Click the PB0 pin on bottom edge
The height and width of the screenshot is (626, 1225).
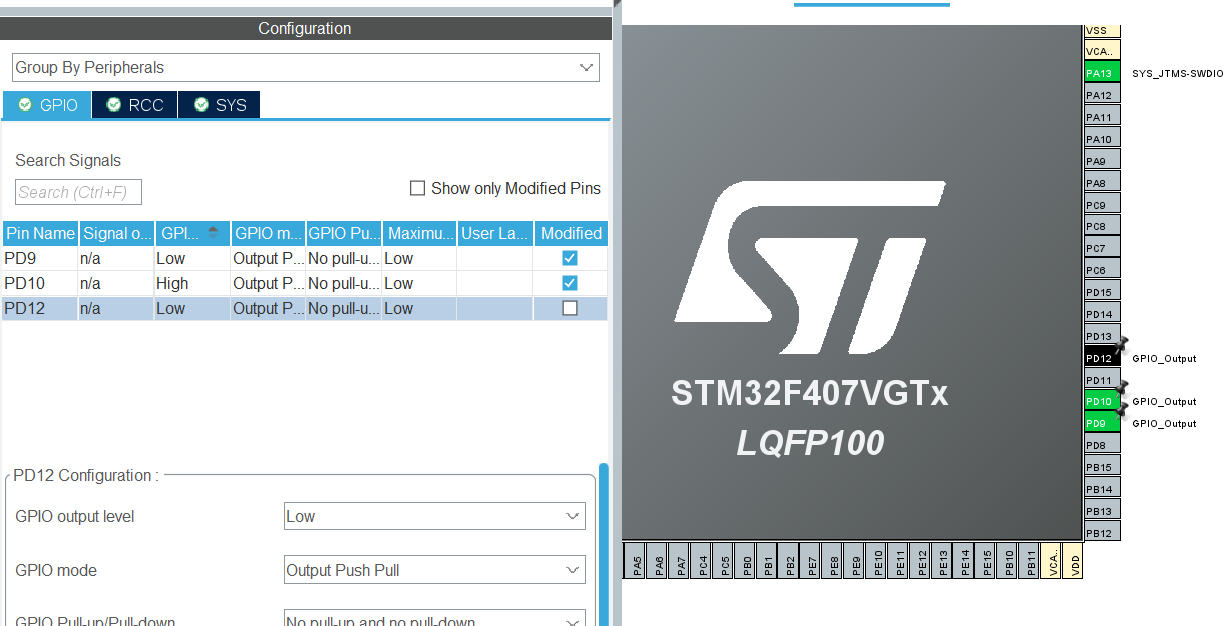coord(746,560)
